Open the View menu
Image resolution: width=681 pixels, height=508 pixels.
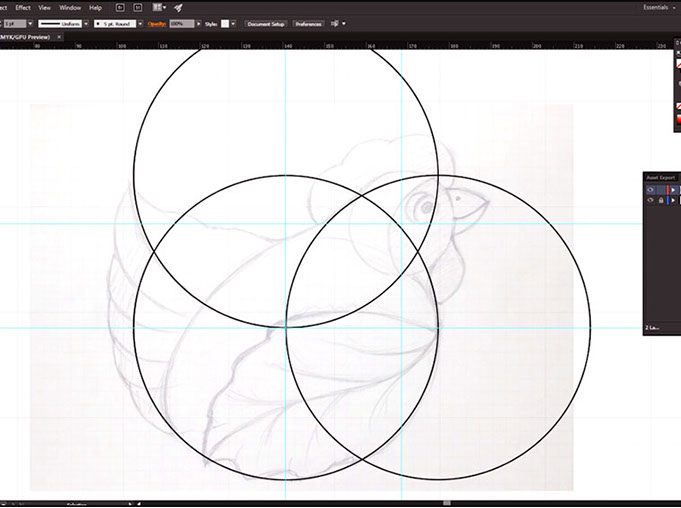[x=45, y=7]
